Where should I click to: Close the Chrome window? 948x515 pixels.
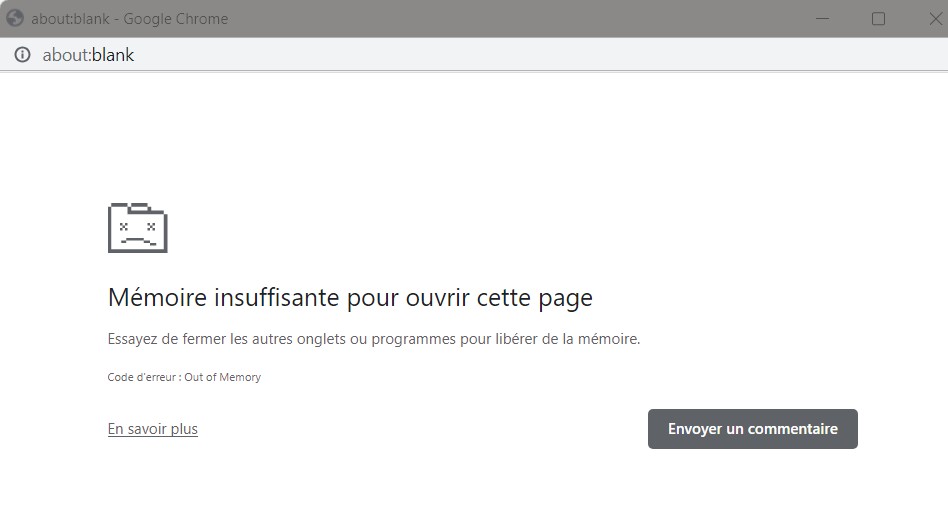pos(935,19)
